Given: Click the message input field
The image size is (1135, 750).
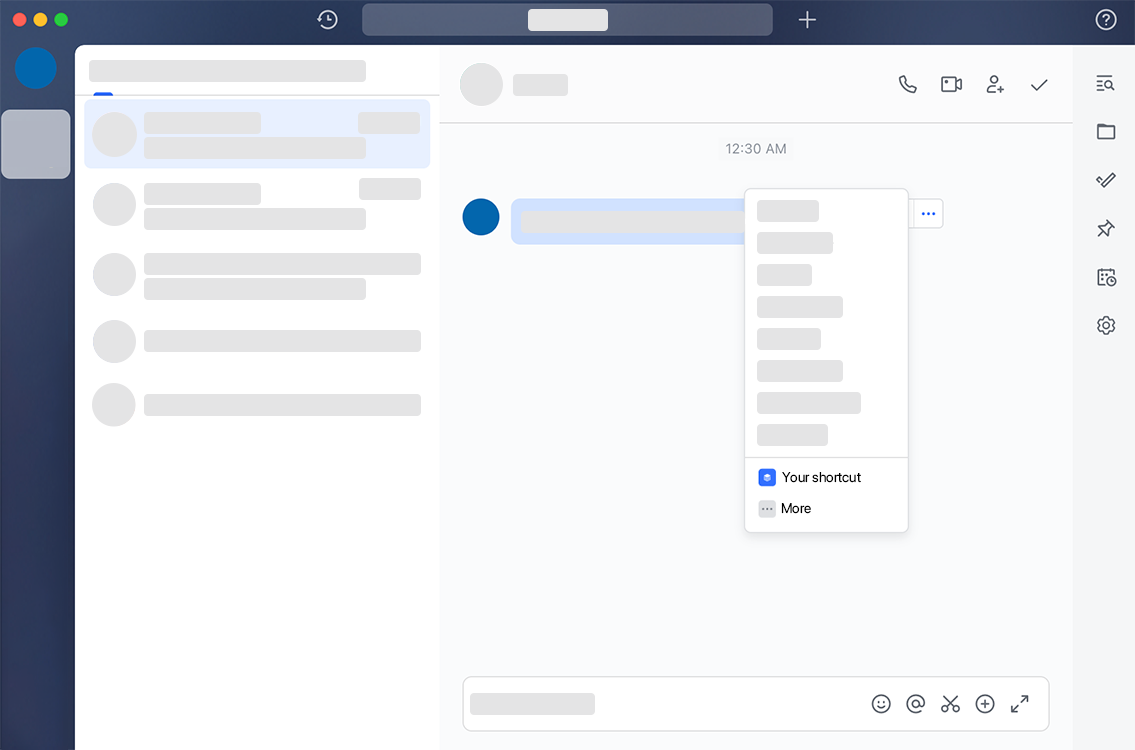Looking at the screenshot, I should click(x=756, y=704).
